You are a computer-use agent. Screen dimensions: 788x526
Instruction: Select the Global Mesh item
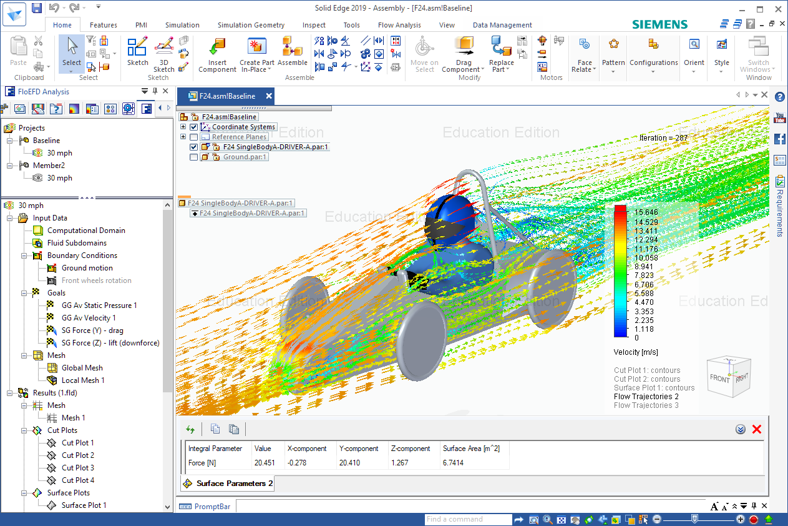tap(82, 368)
